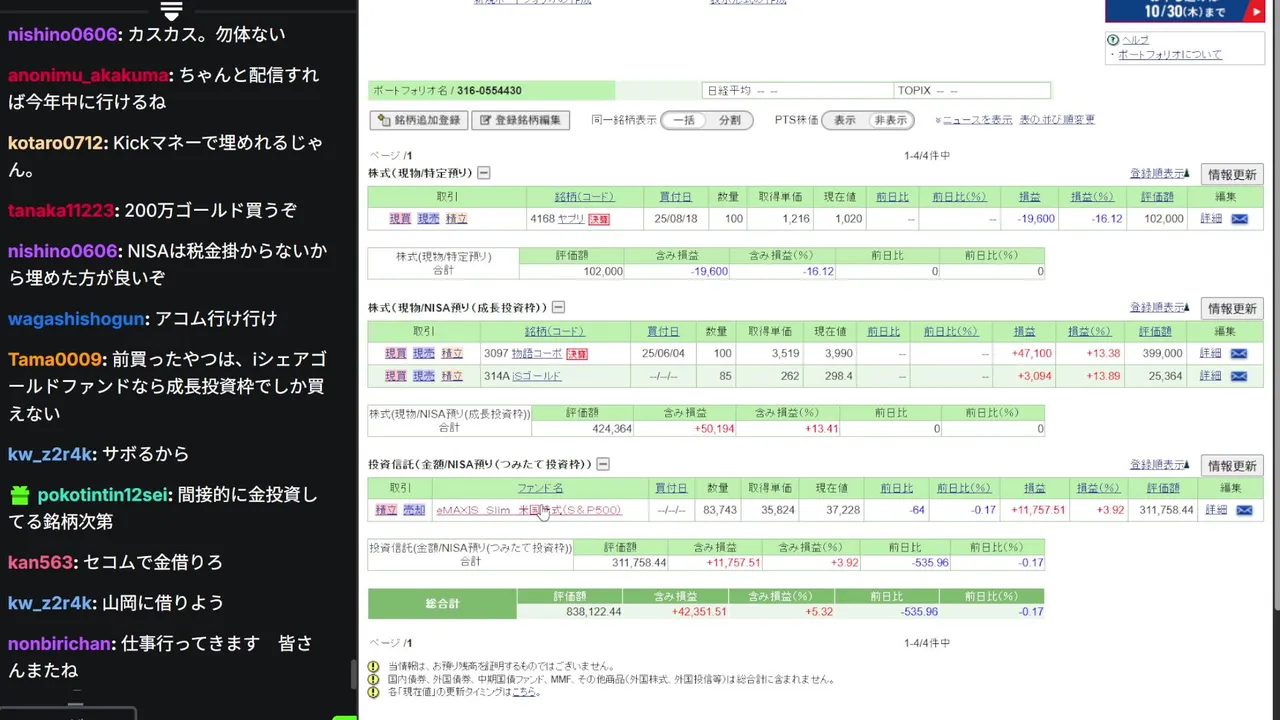This screenshot has width=1280, height=720.
Task: Sort 特定預り table by 買付日 header
Action: [675, 197]
